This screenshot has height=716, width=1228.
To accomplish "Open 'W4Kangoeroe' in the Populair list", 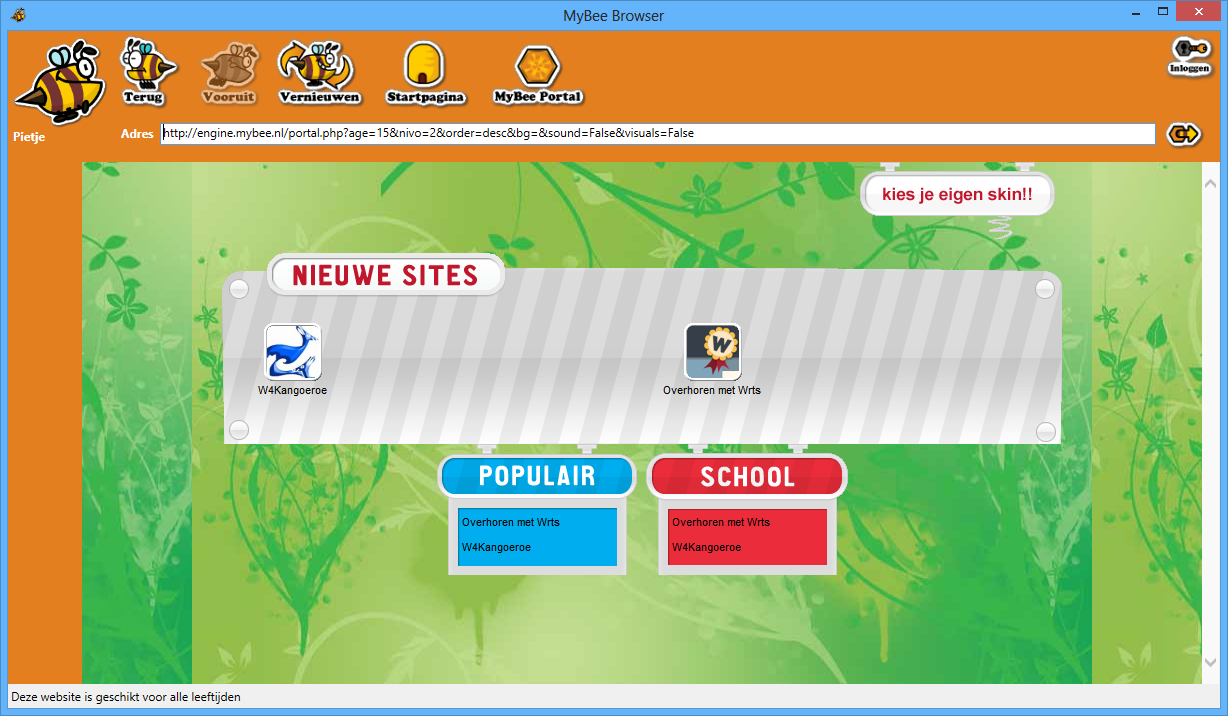I will (x=496, y=547).
